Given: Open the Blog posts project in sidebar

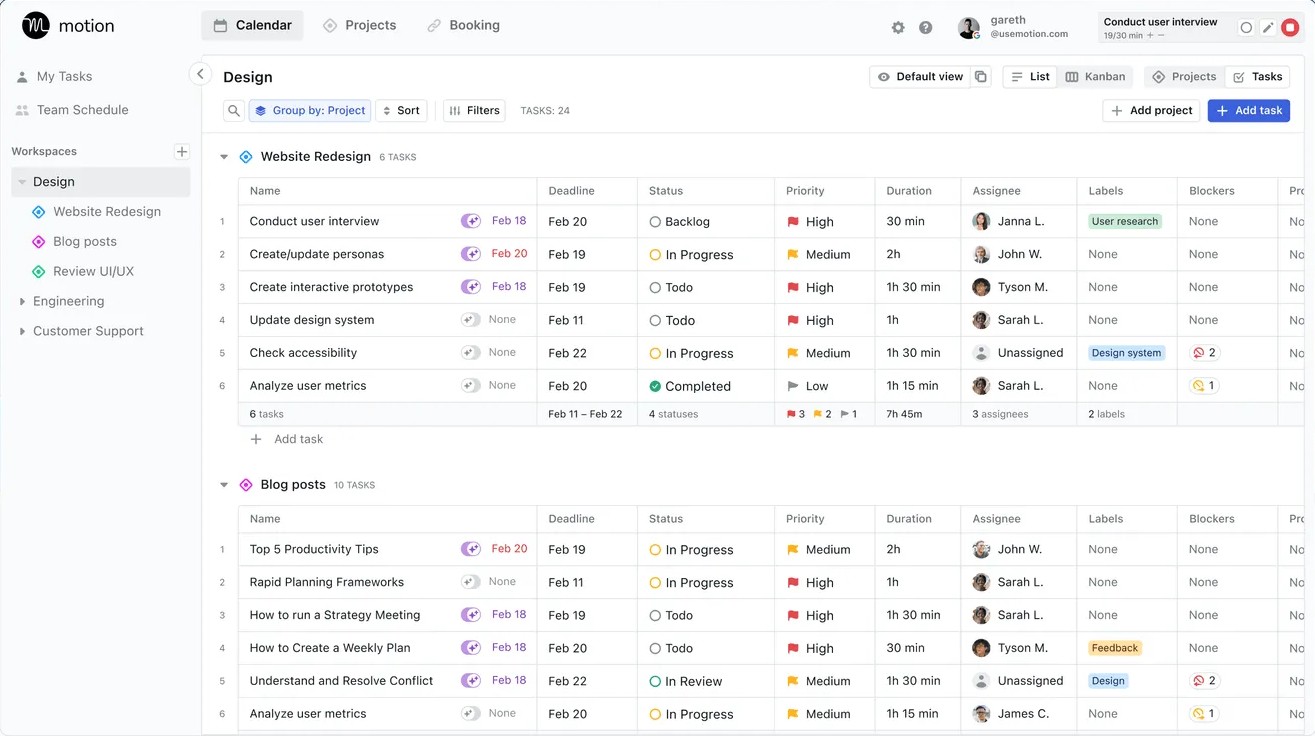Looking at the screenshot, I should [x=85, y=241].
